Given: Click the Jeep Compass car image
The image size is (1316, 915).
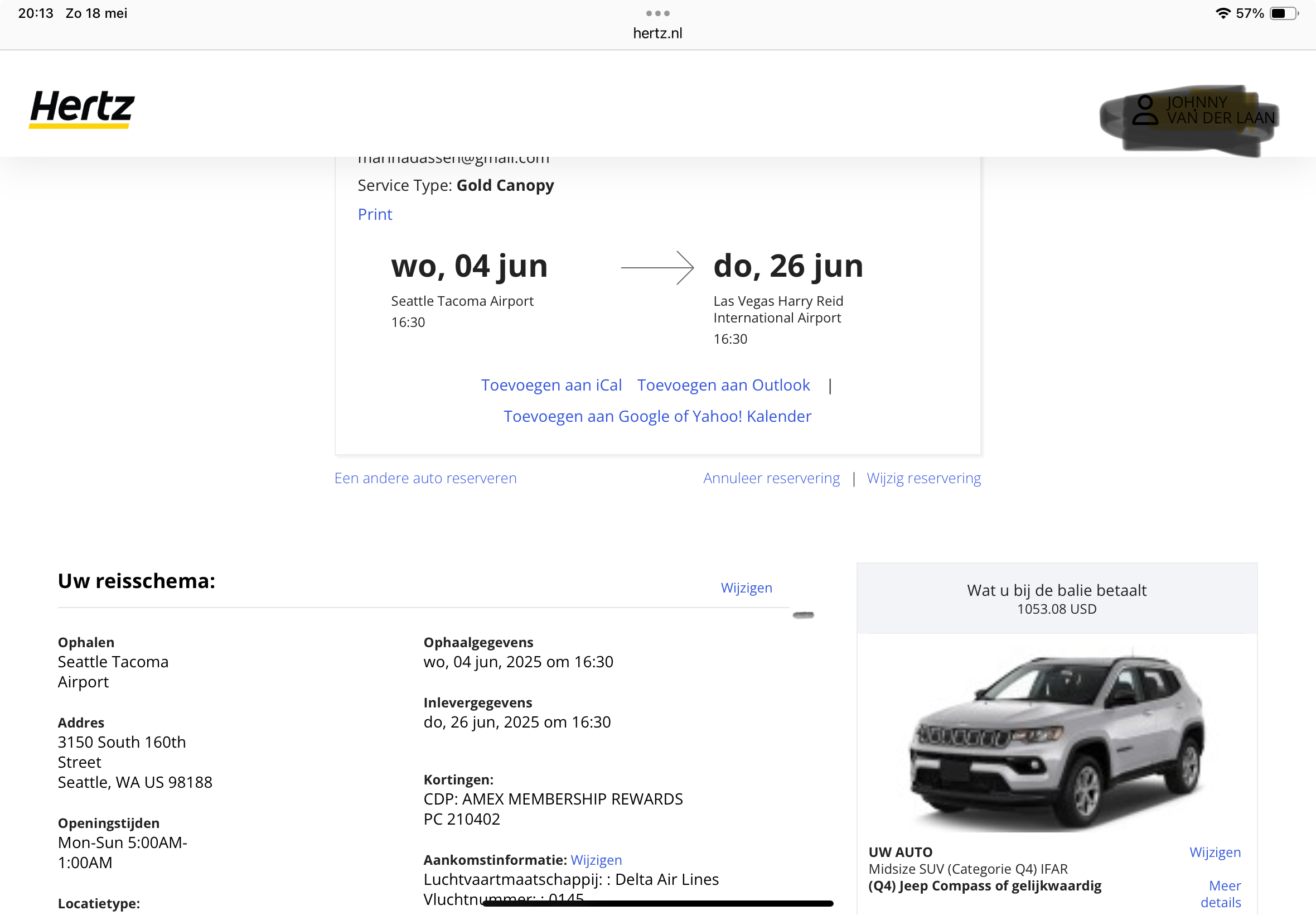Looking at the screenshot, I should (1057, 740).
